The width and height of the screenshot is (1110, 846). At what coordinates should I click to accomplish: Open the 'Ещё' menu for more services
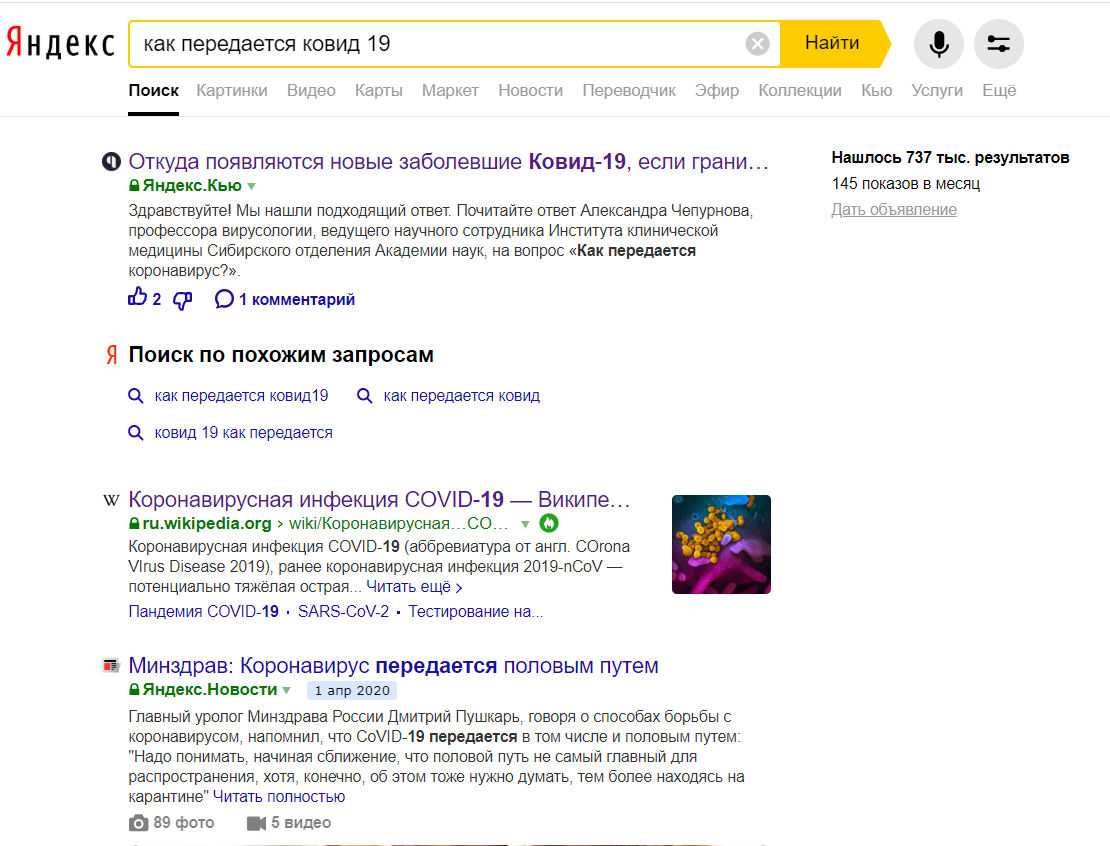(x=998, y=89)
